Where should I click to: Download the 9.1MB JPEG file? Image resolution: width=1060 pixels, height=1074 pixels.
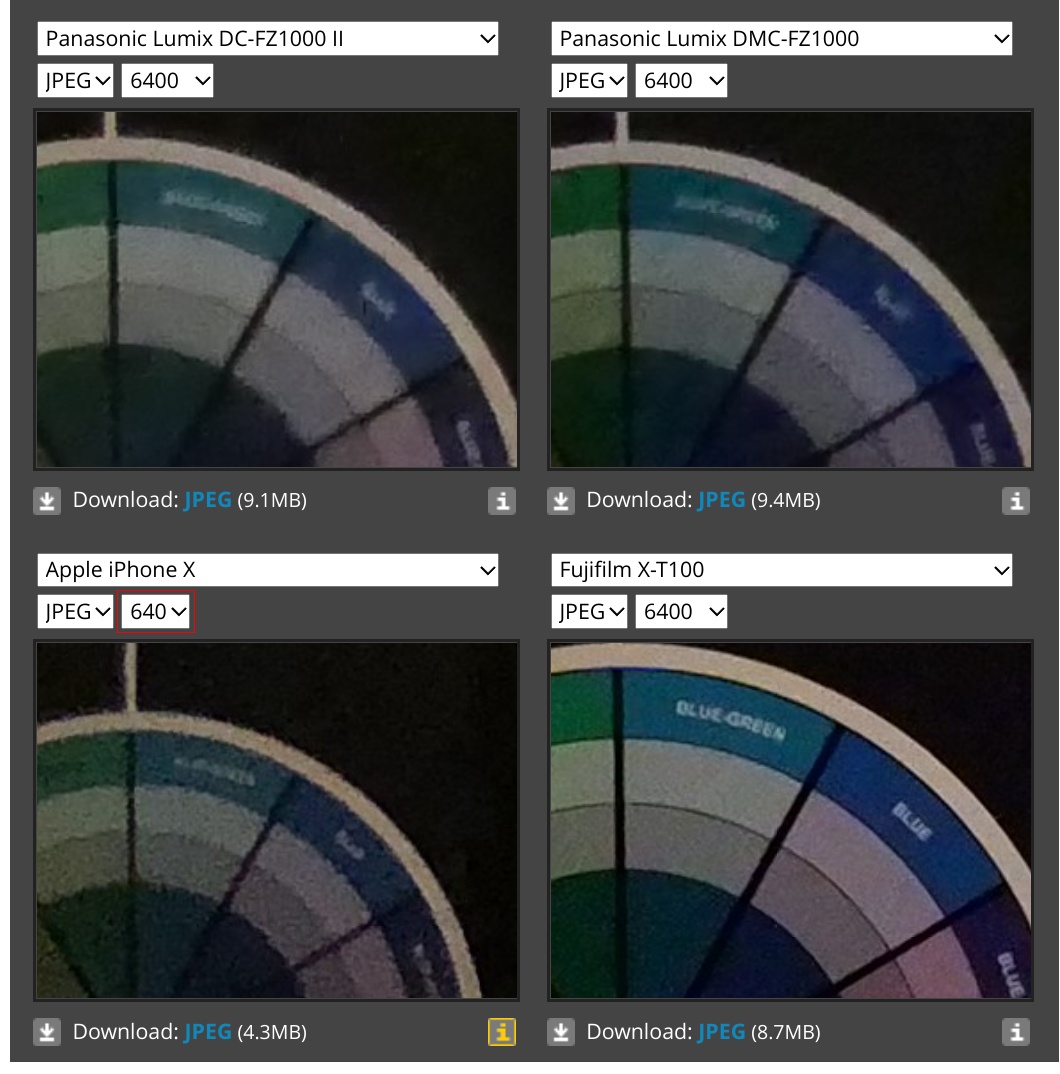[207, 501]
